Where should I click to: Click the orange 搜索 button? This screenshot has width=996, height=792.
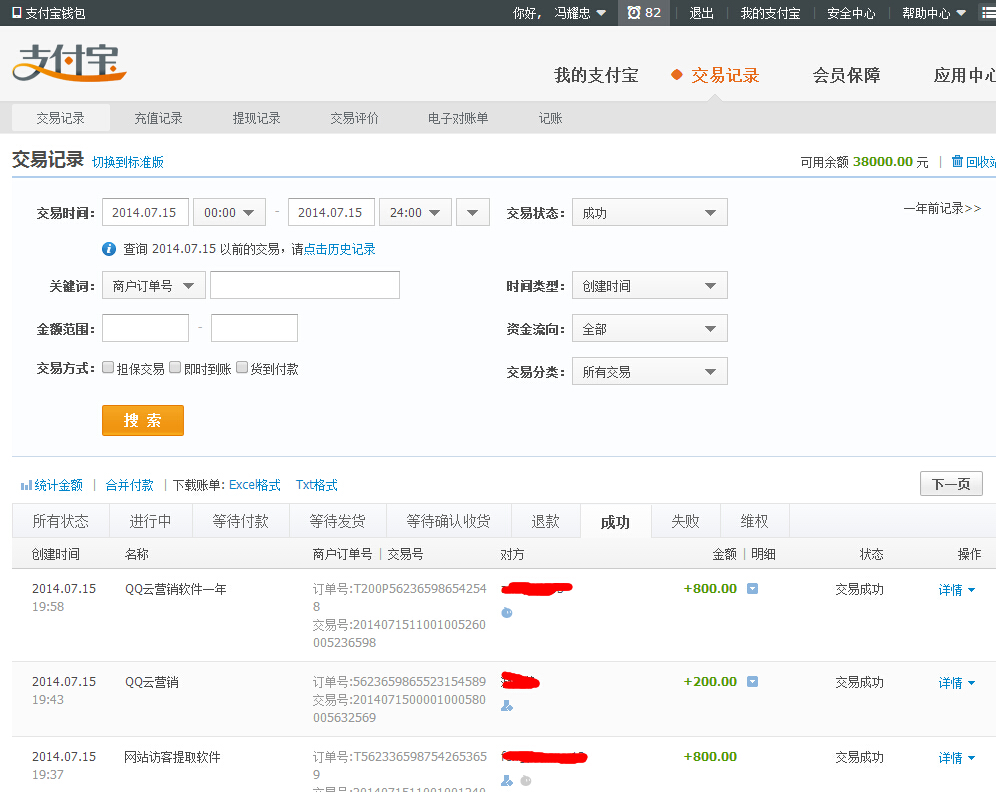tap(143, 420)
